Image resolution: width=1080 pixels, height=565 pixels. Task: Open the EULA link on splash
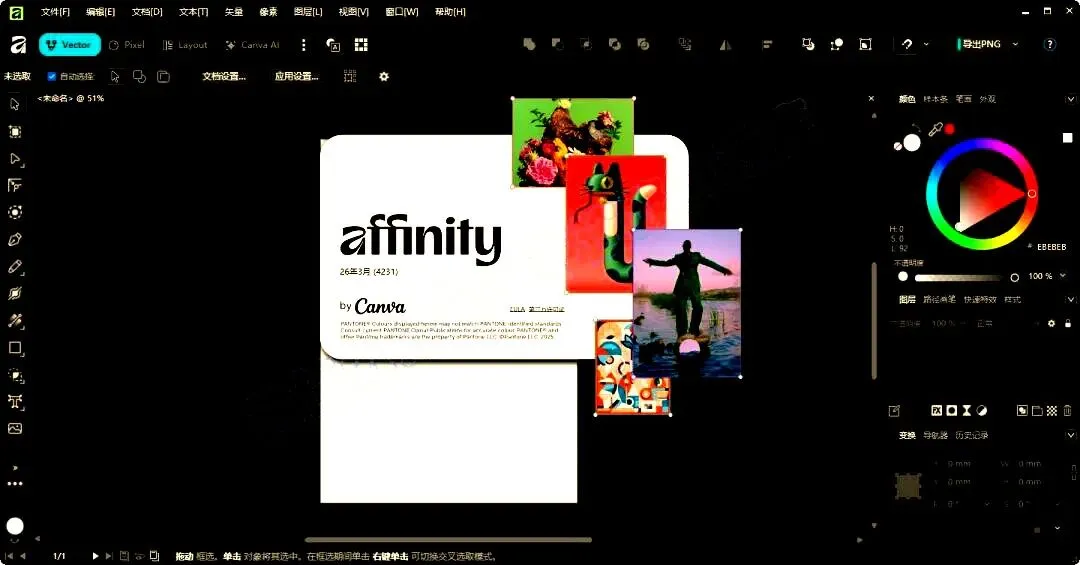517,309
